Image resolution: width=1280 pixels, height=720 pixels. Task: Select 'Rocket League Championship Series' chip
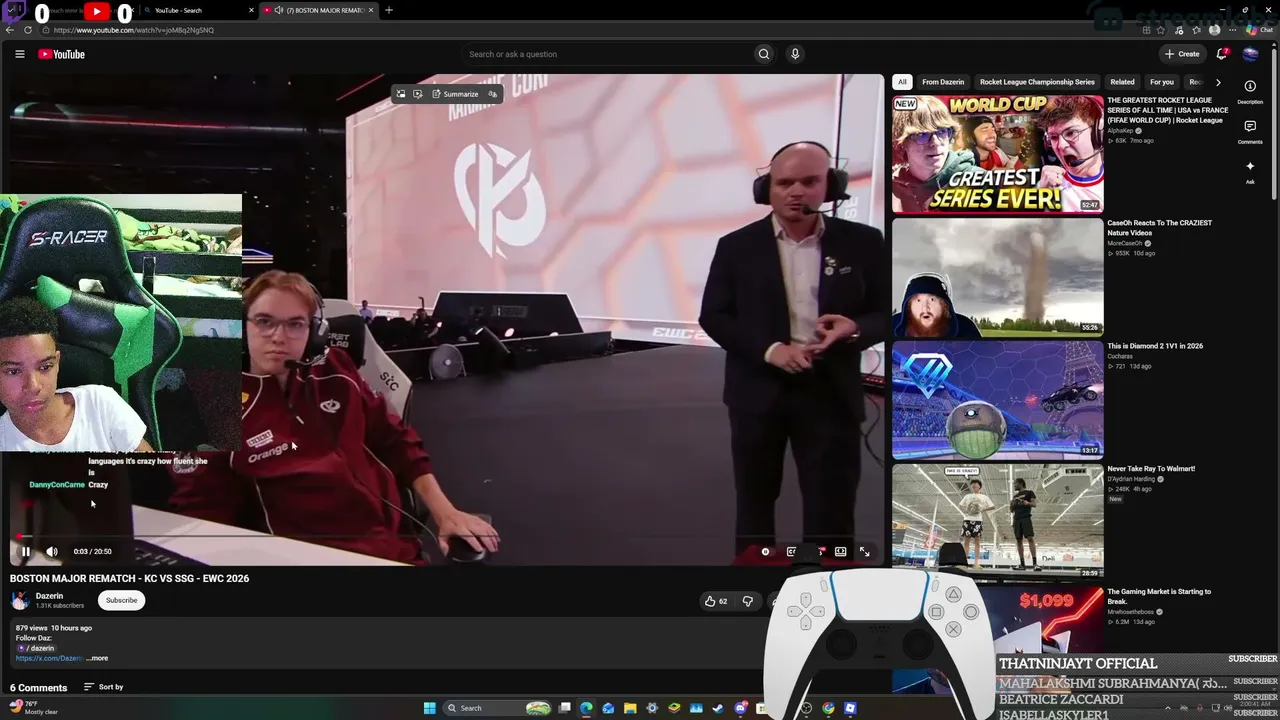click(x=1037, y=82)
